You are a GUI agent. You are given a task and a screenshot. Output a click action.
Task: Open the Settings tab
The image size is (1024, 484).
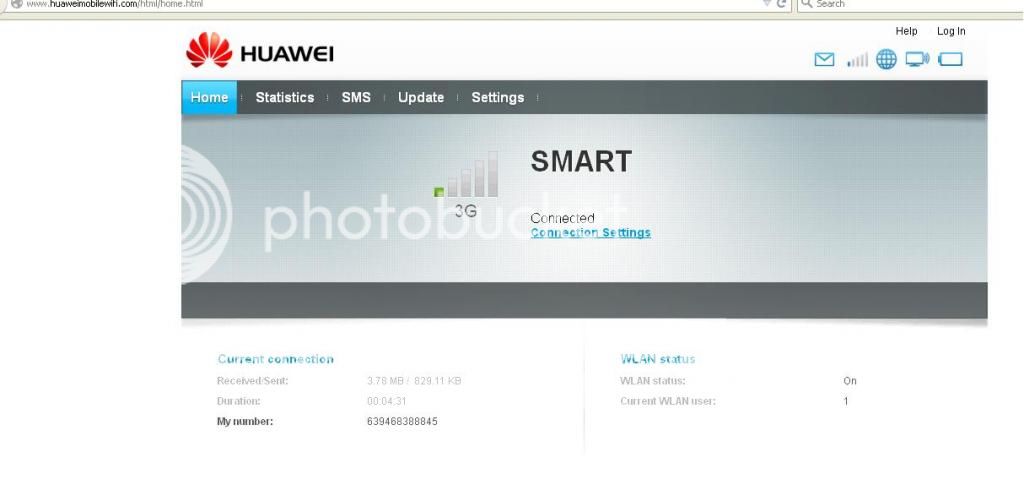pyautogui.click(x=498, y=97)
